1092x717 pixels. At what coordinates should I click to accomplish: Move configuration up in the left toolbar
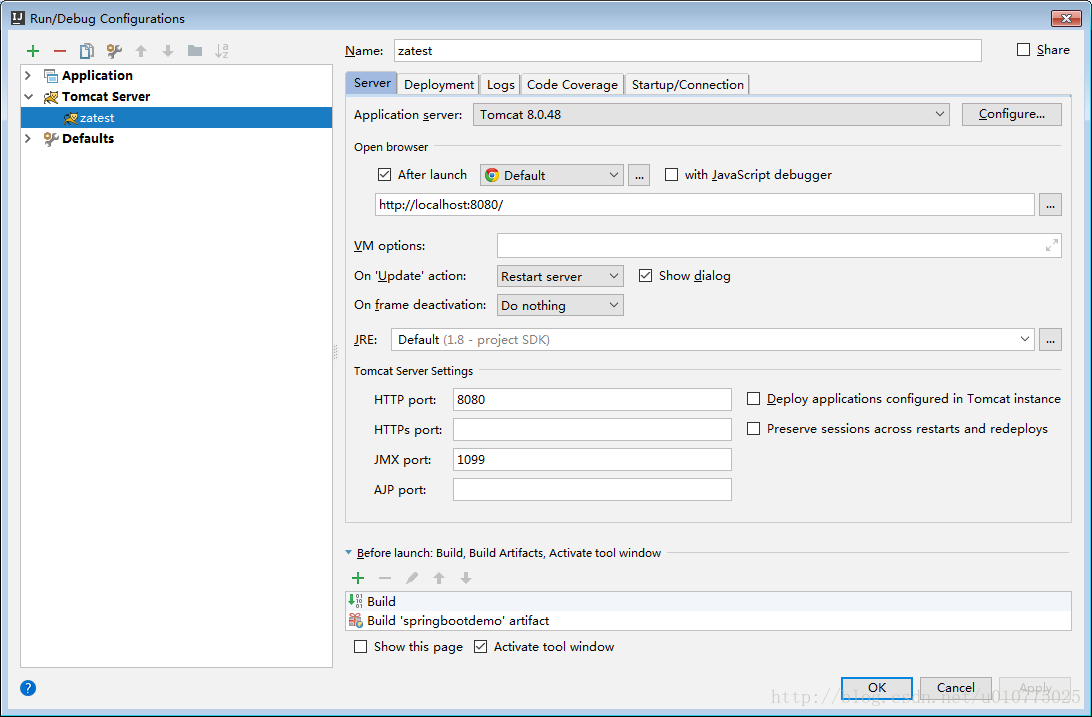(x=141, y=51)
